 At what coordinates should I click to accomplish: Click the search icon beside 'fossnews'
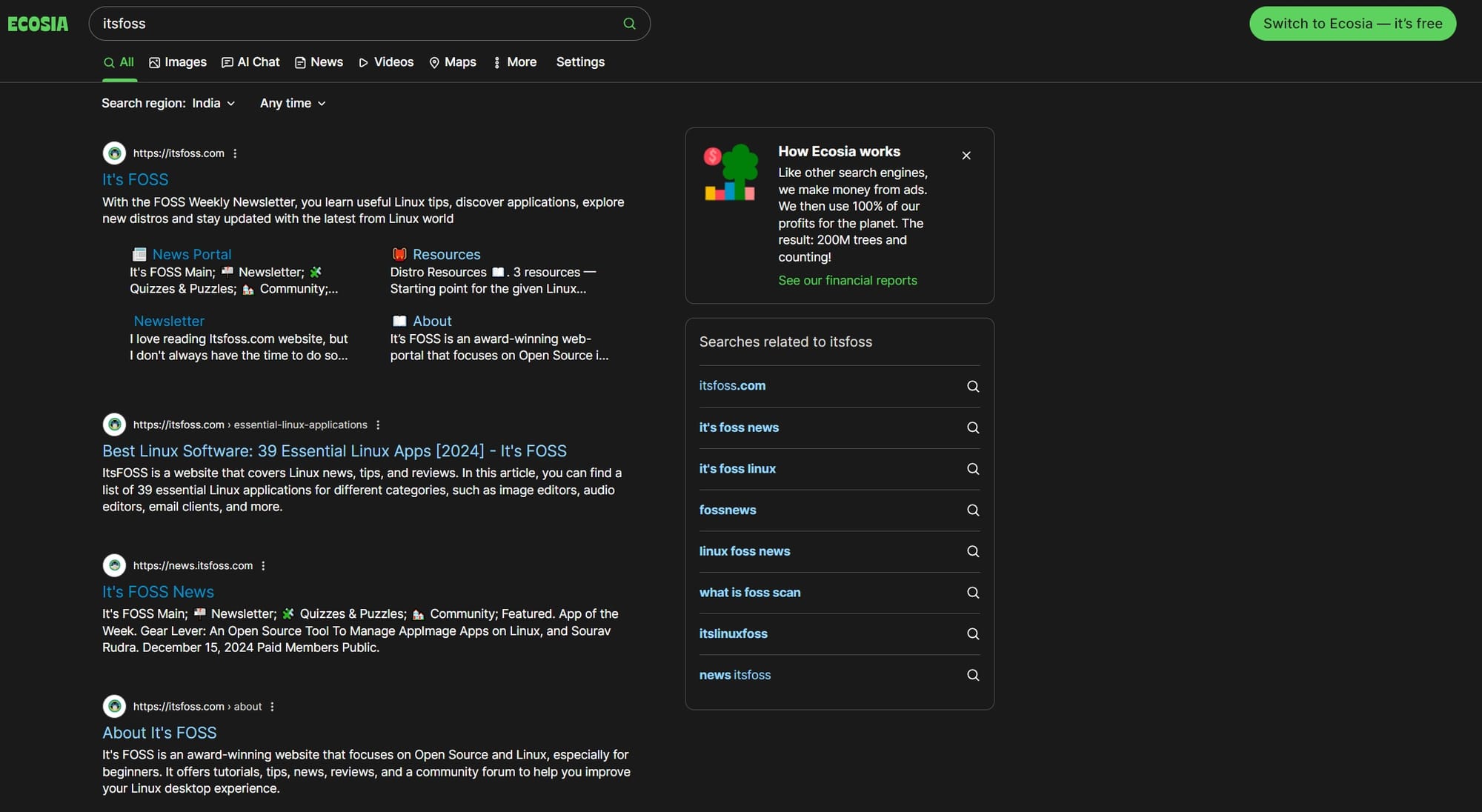tap(972, 510)
